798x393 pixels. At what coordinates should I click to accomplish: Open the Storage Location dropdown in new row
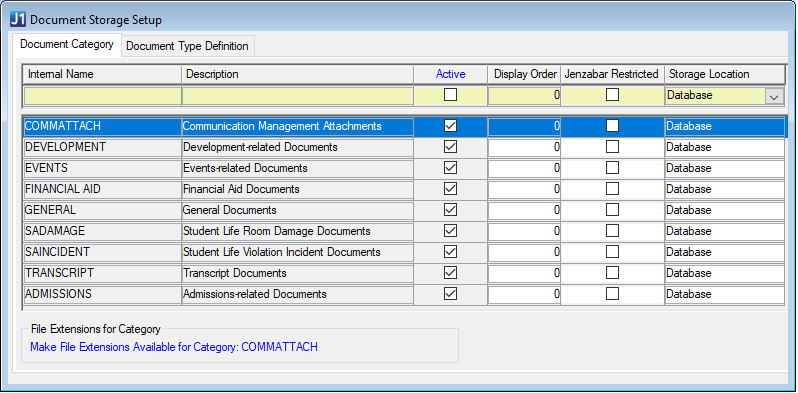[774, 96]
